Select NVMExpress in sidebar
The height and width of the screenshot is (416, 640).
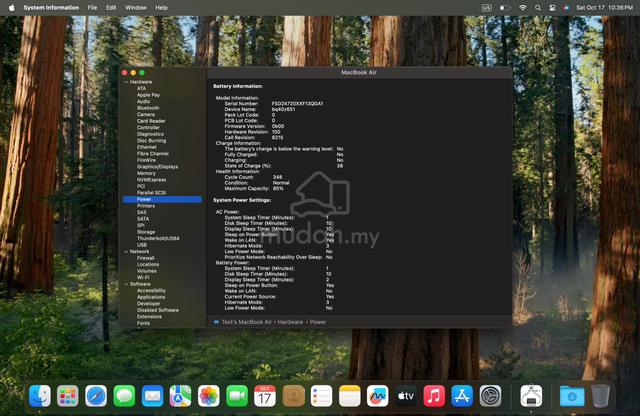point(151,180)
